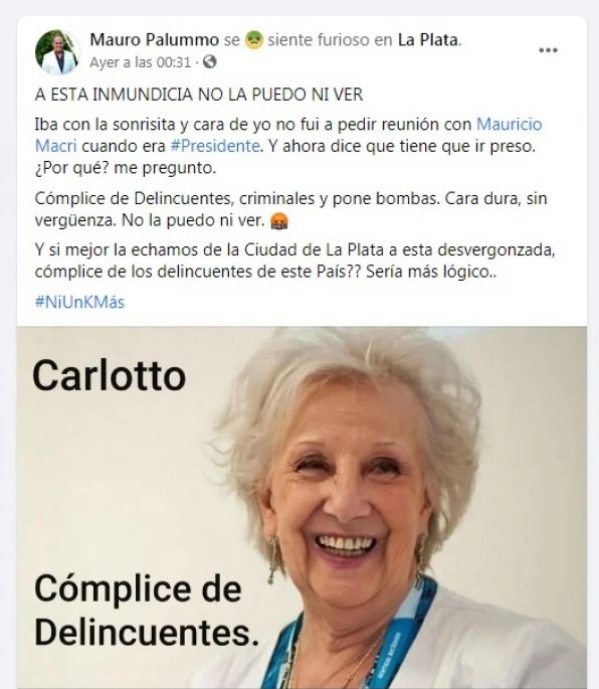This screenshot has width=599, height=689.
Task: Open the #NiUnKMás hashtag
Action: pyautogui.click(x=80, y=302)
